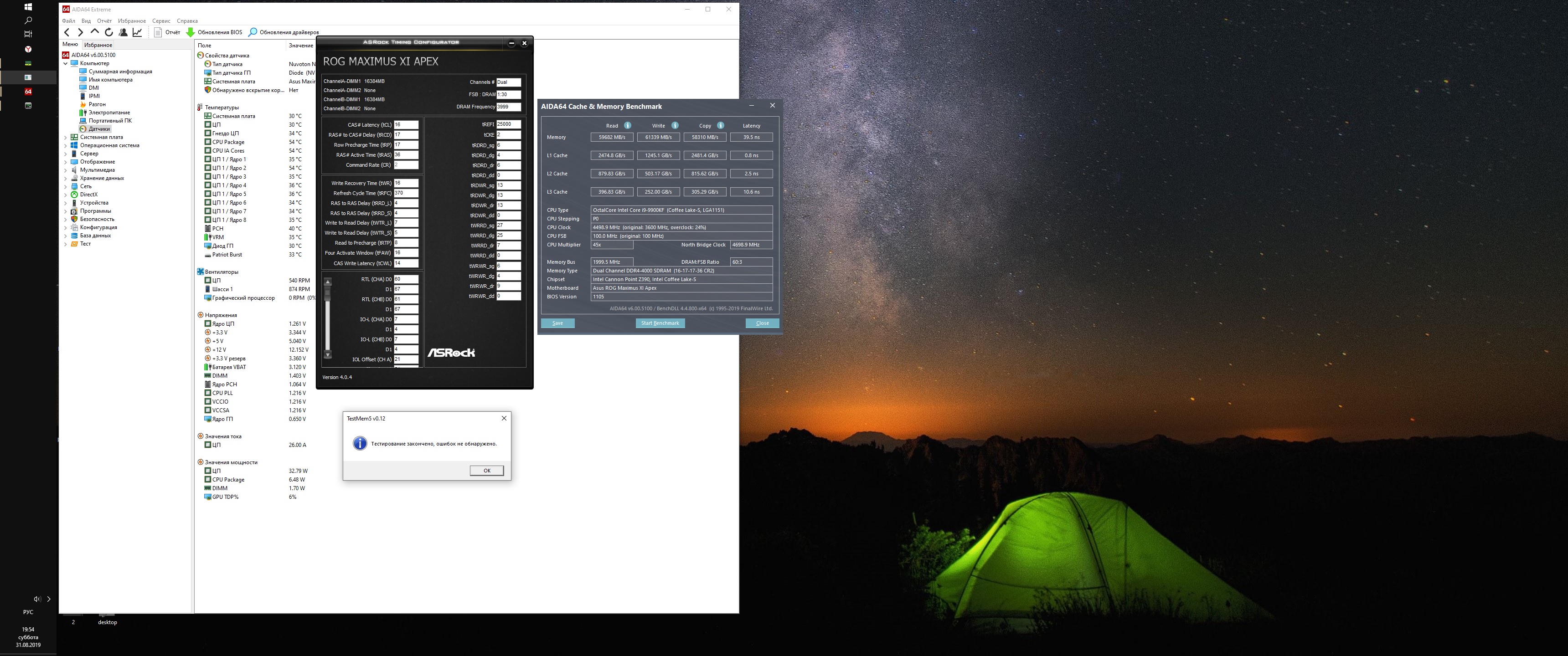The width and height of the screenshot is (1568, 656).
Task: Expand the Системная плата tree node
Action: 66,138
